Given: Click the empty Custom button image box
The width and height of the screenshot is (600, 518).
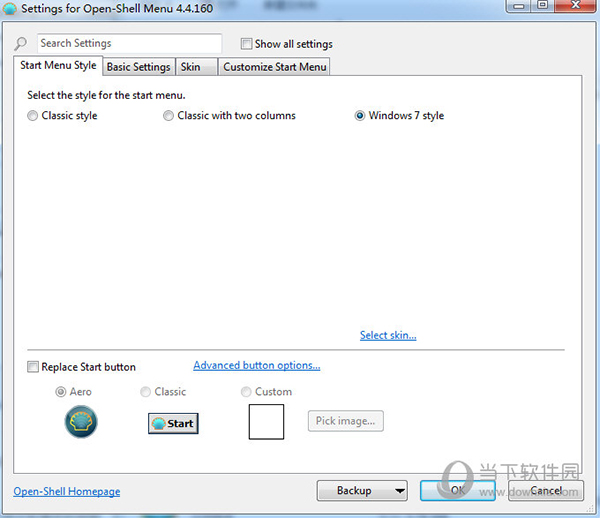Looking at the screenshot, I should (266, 422).
